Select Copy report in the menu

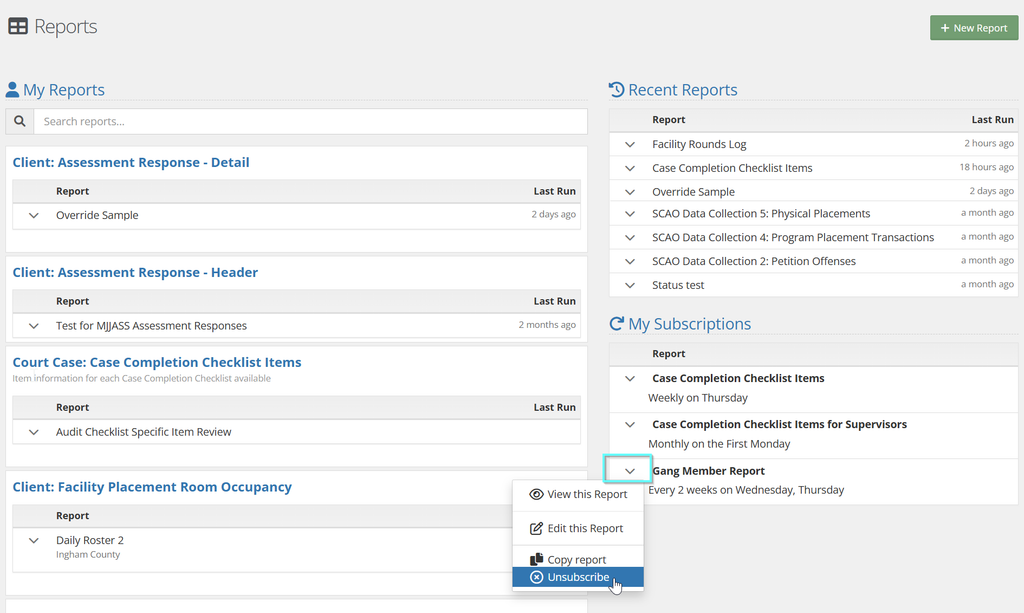pyautogui.click(x=578, y=559)
